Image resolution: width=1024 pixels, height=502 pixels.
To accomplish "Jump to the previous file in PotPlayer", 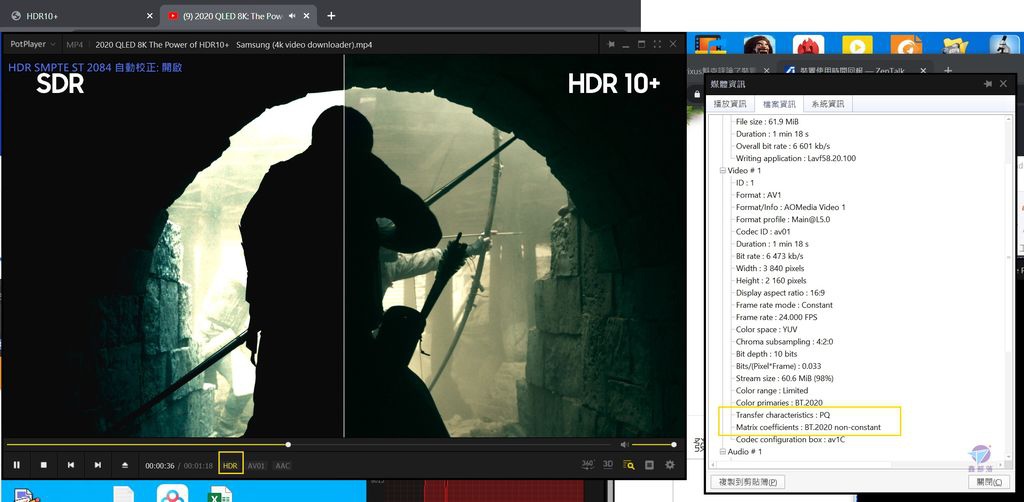I will click(71, 465).
